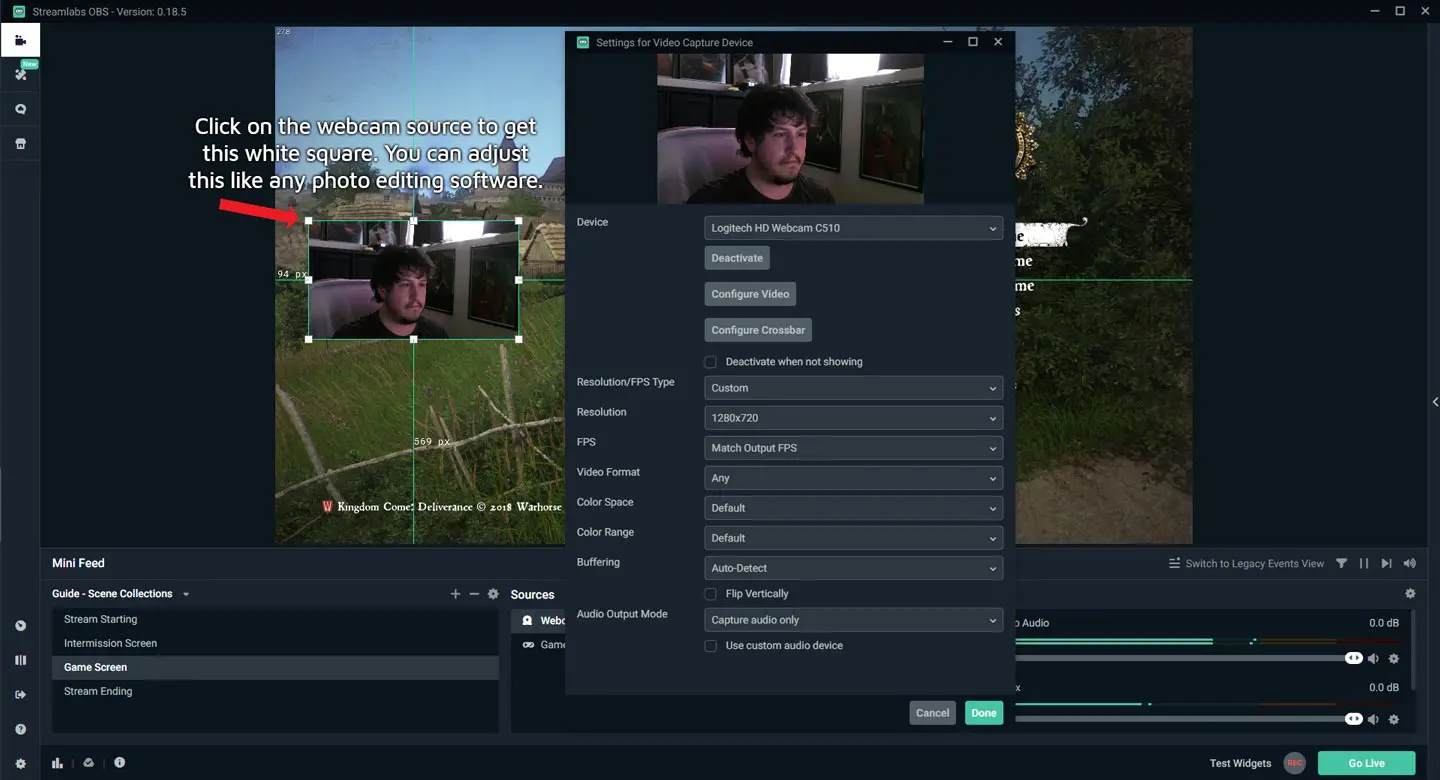1440x780 pixels.
Task: Select the Stream Ending scene
Action: 275,691
